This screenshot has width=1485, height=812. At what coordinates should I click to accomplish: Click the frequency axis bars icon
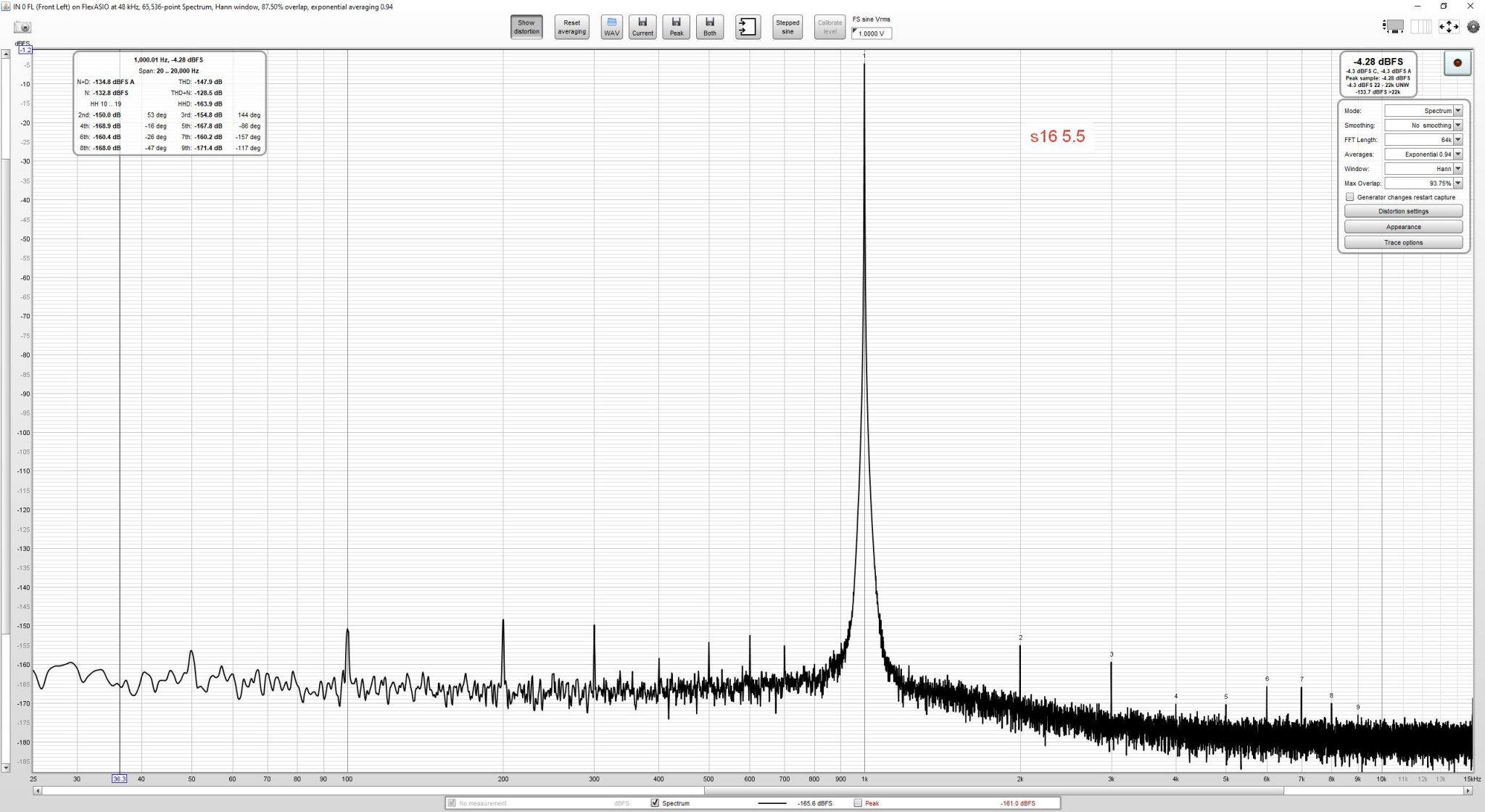tap(1420, 27)
